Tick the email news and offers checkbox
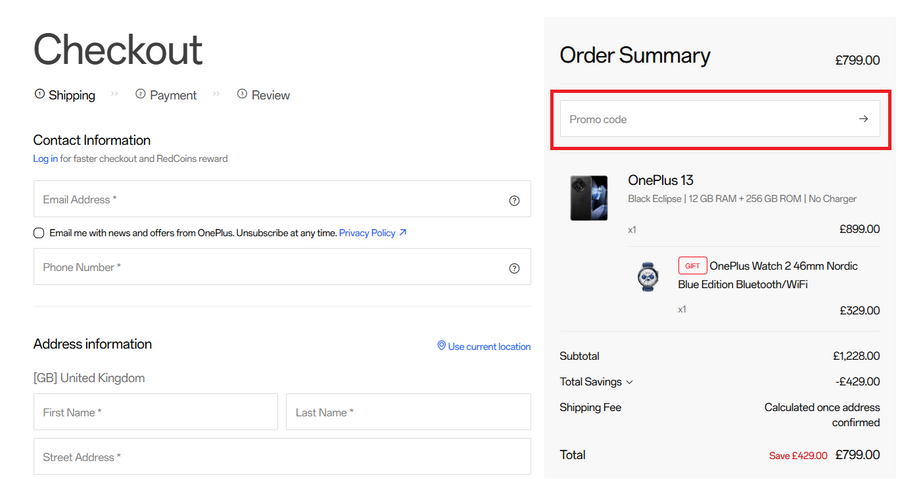Image resolution: width=900 pixels, height=479 pixels. pyautogui.click(x=38, y=233)
